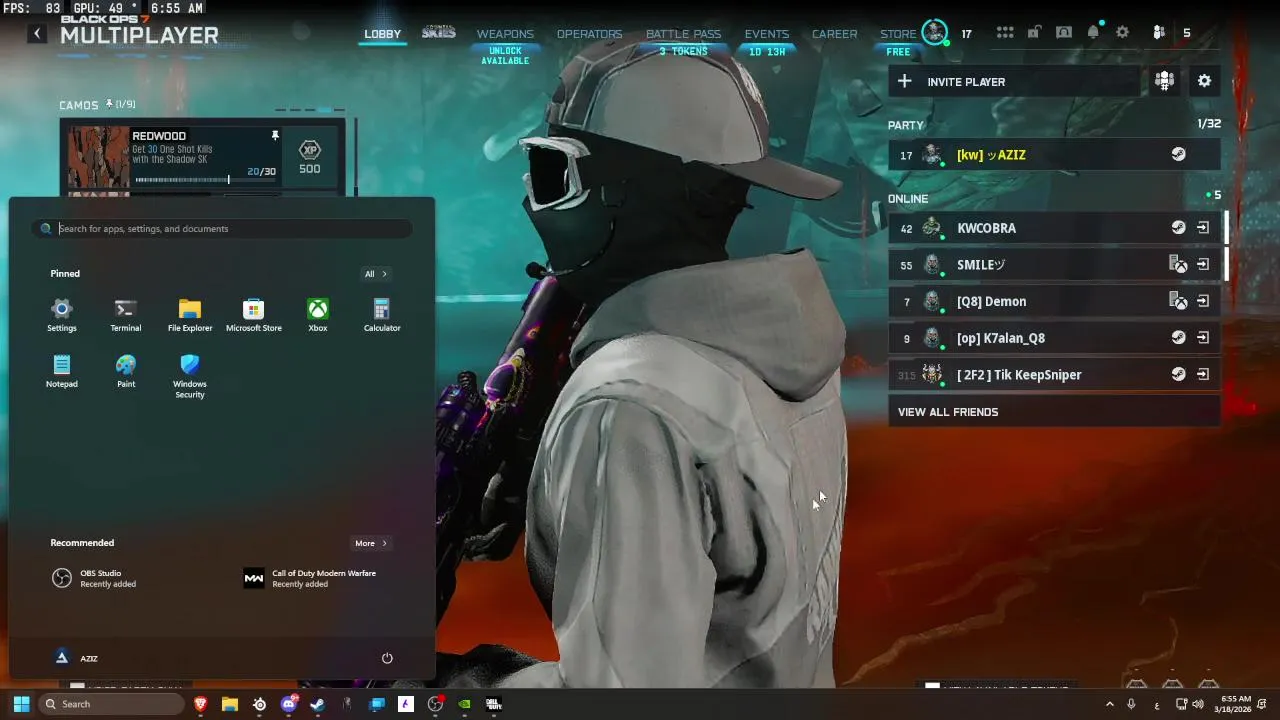The height and width of the screenshot is (720, 1280).
Task: Open the party code group icon
Action: click(x=1164, y=82)
